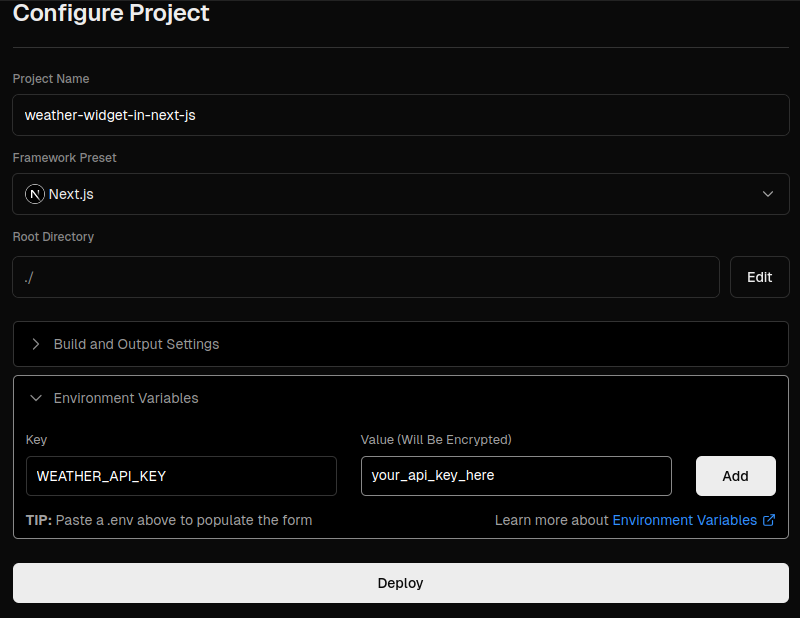This screenshot has width=800, height=618.
Task: Click the right chevron beside Build and Output Settings
Action: point(36,344)
